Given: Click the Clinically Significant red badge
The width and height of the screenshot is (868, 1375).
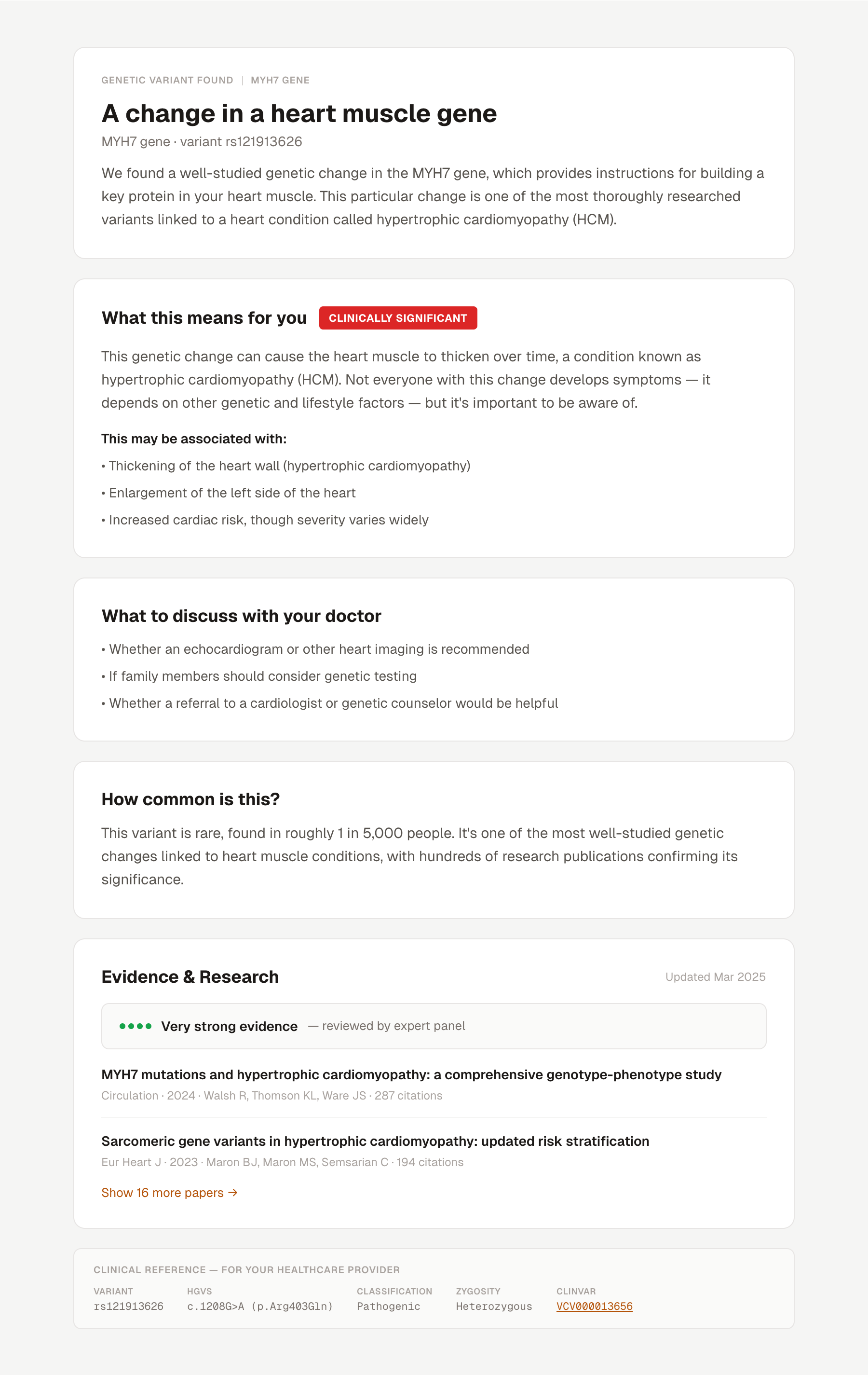Looking at the screenshot, I should pyautogui.click(x=398, y=318).
